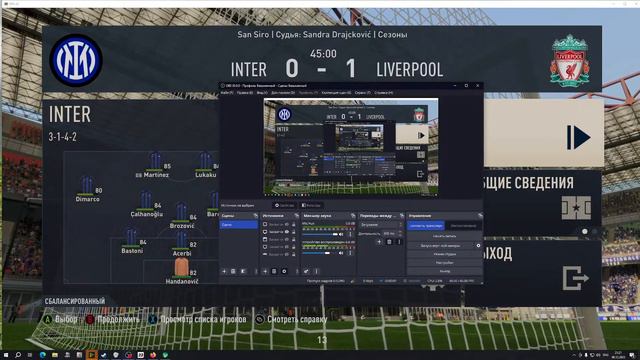Open Steam from the taskbar

click(104, 355)
